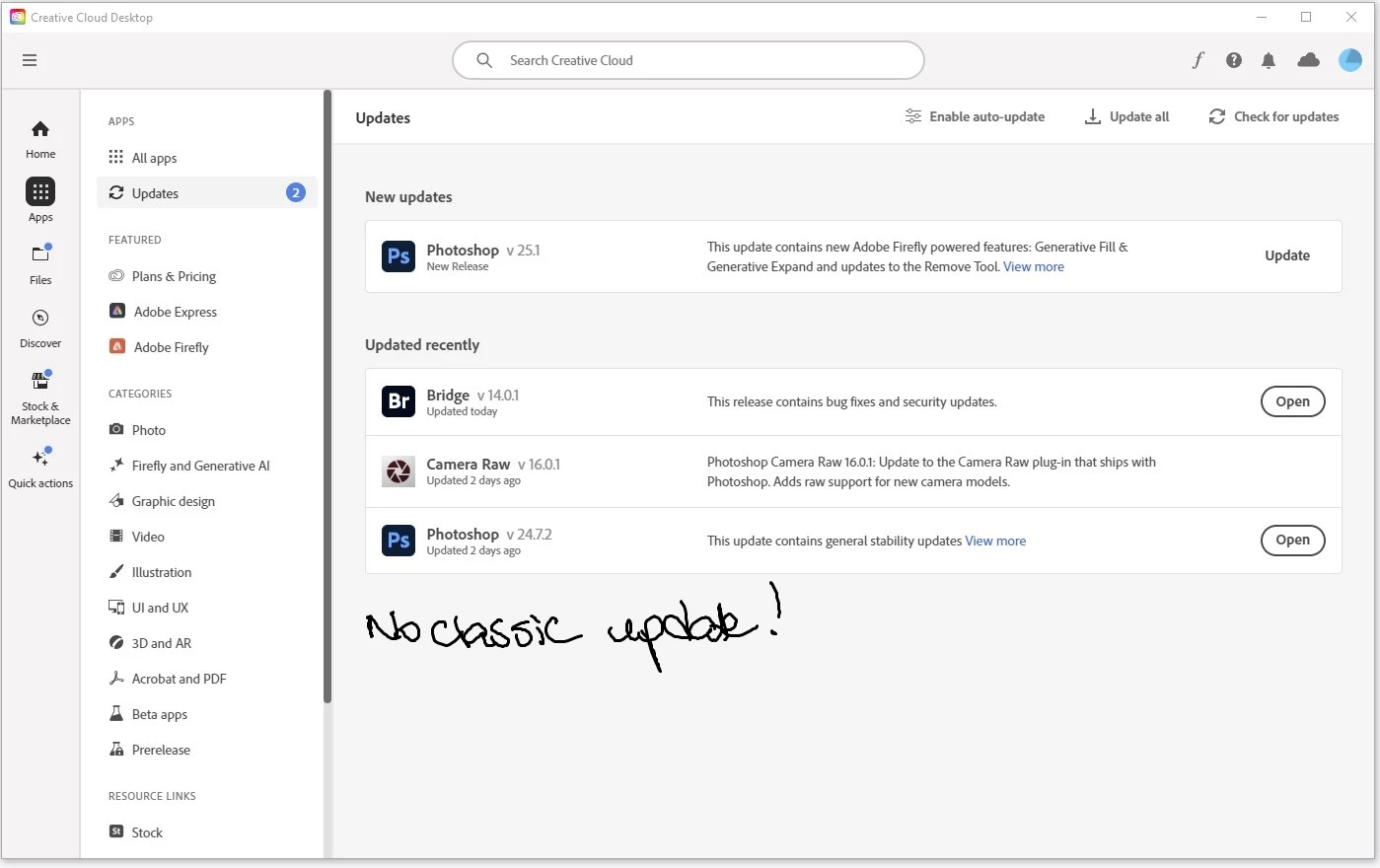Screen dimensions: 1380x868
Task: Open the account profile avatar
Action: tap(1349, 60)
